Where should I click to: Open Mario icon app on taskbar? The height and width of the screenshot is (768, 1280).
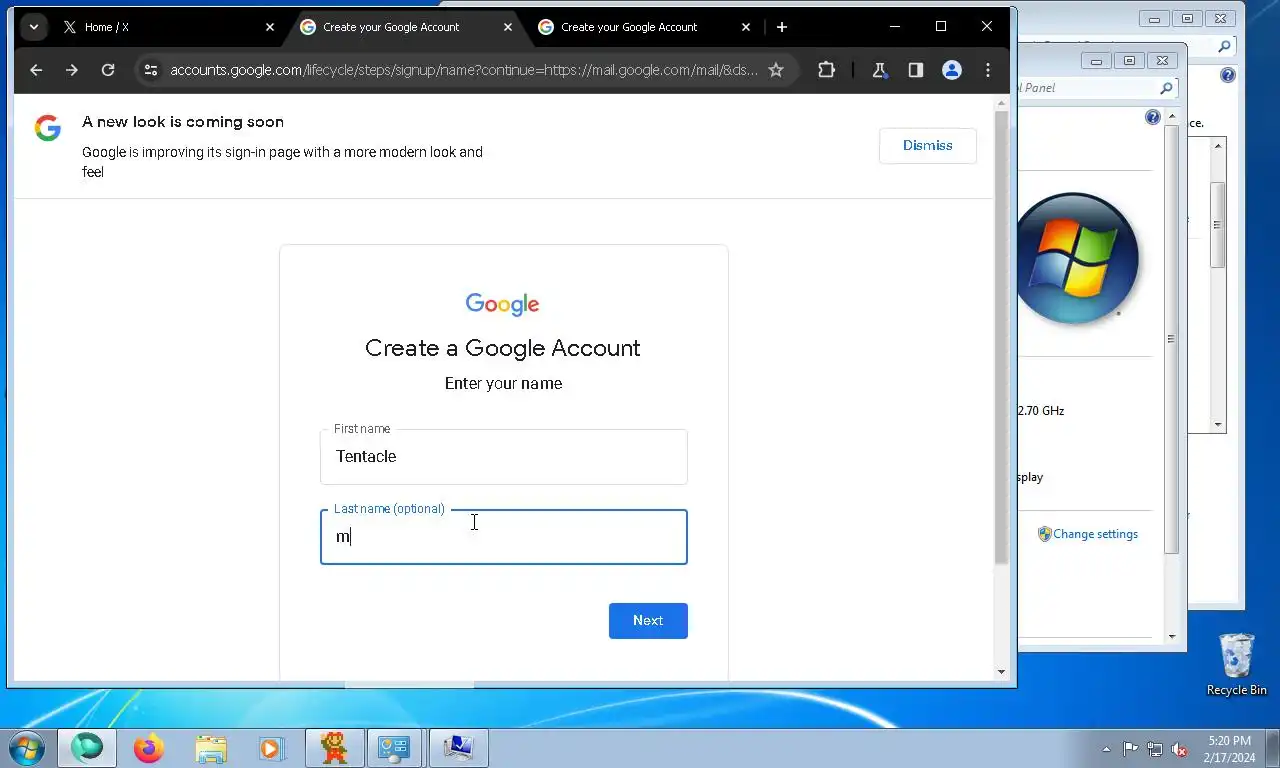pyautogui.click(x=334, y=748)
